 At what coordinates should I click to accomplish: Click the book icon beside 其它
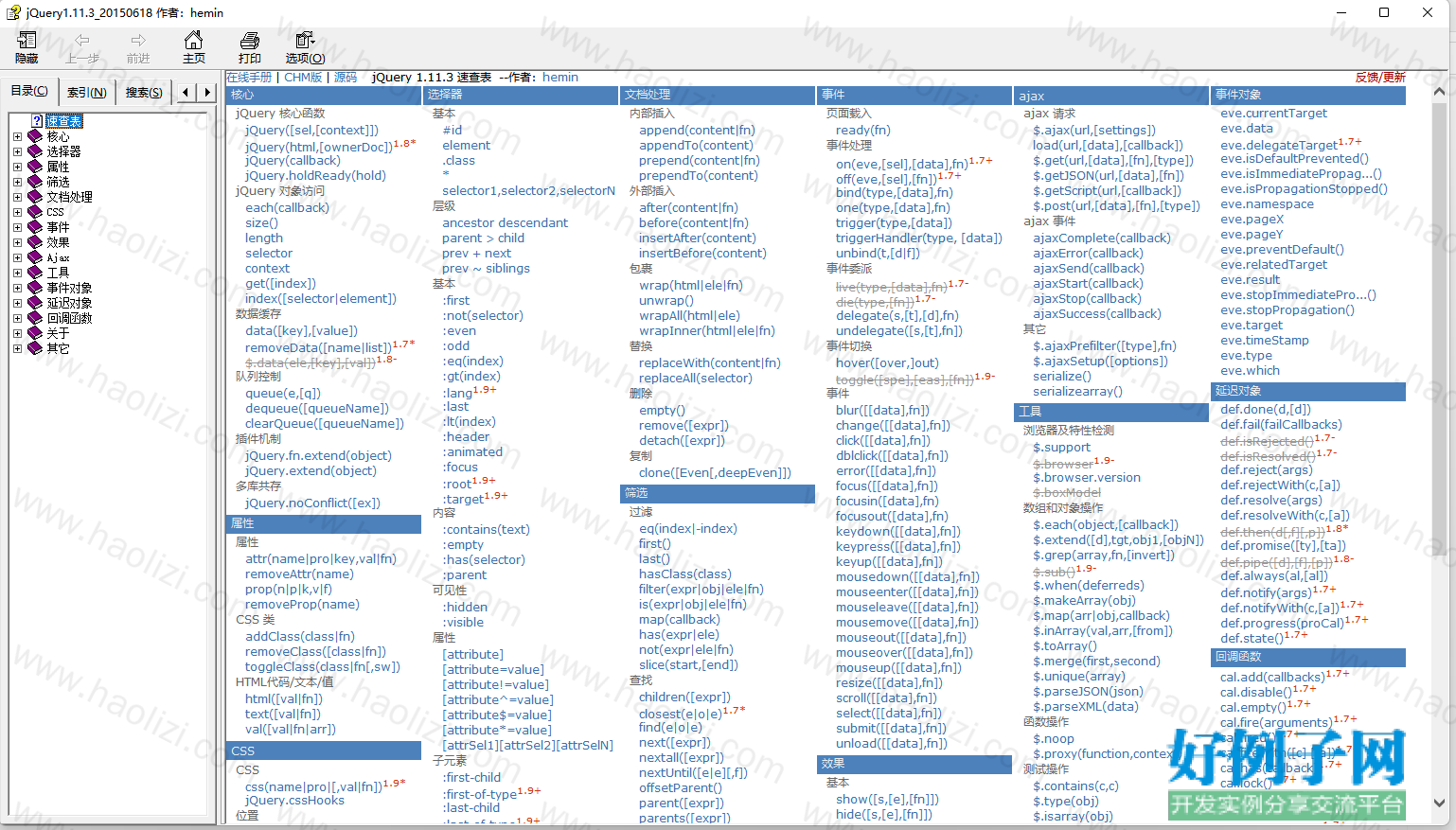click(x=36, y=348)
